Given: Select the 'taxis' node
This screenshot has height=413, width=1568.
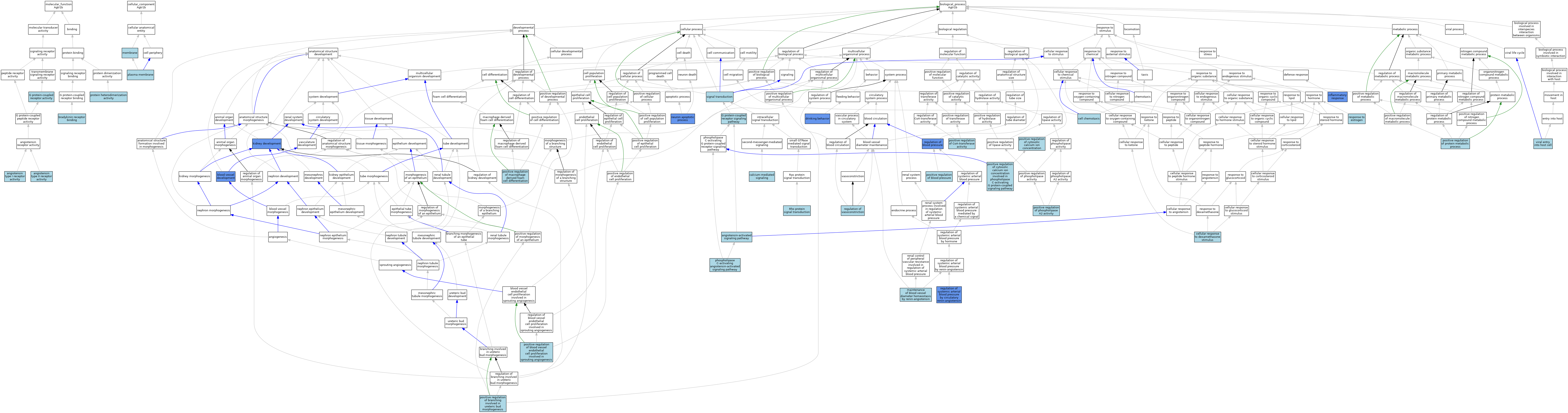Looking at the screenshot, I should point(1144,75).
